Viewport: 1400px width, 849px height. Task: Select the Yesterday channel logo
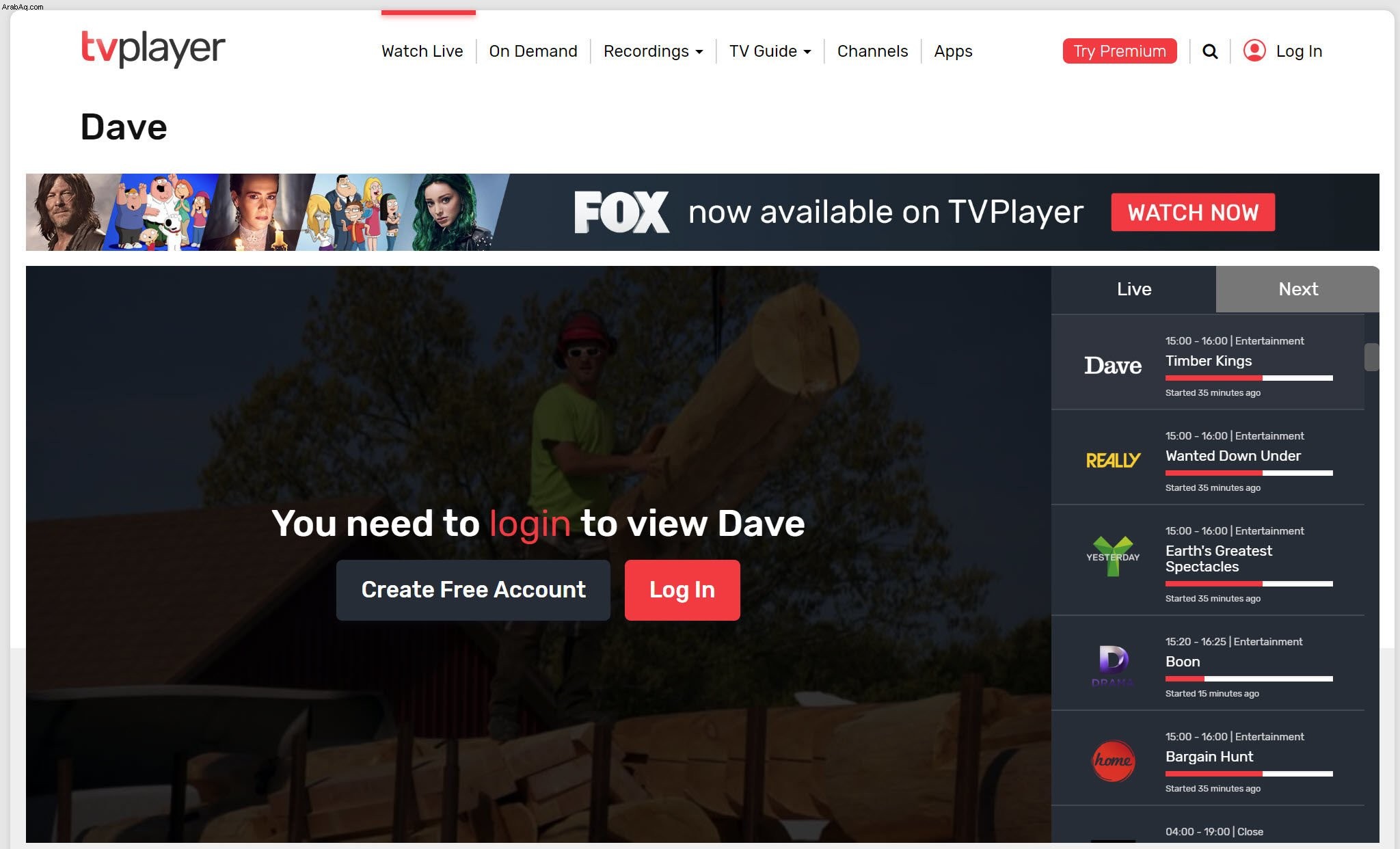pos(1113,556)
